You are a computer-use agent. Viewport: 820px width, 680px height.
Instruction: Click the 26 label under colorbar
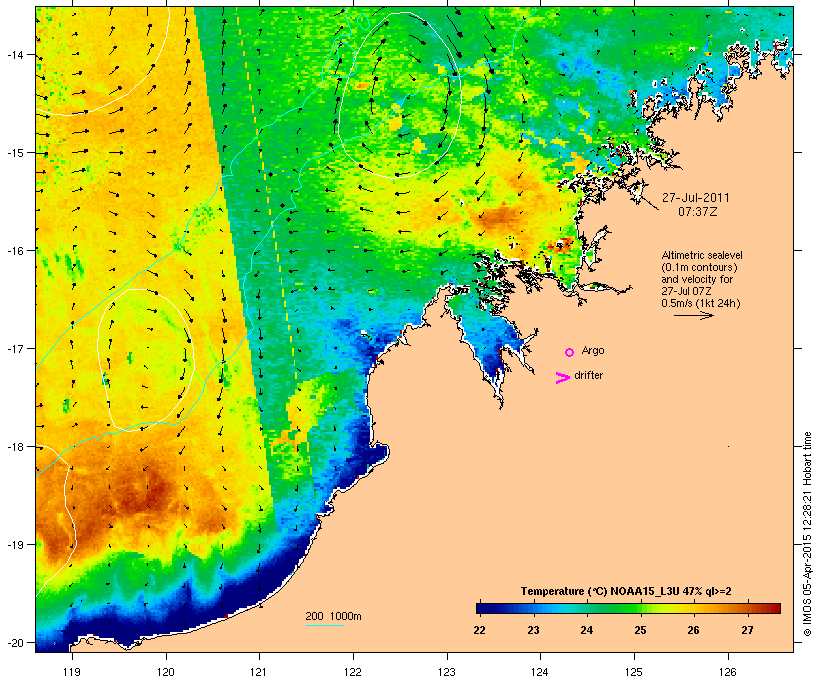pos(693,630)
